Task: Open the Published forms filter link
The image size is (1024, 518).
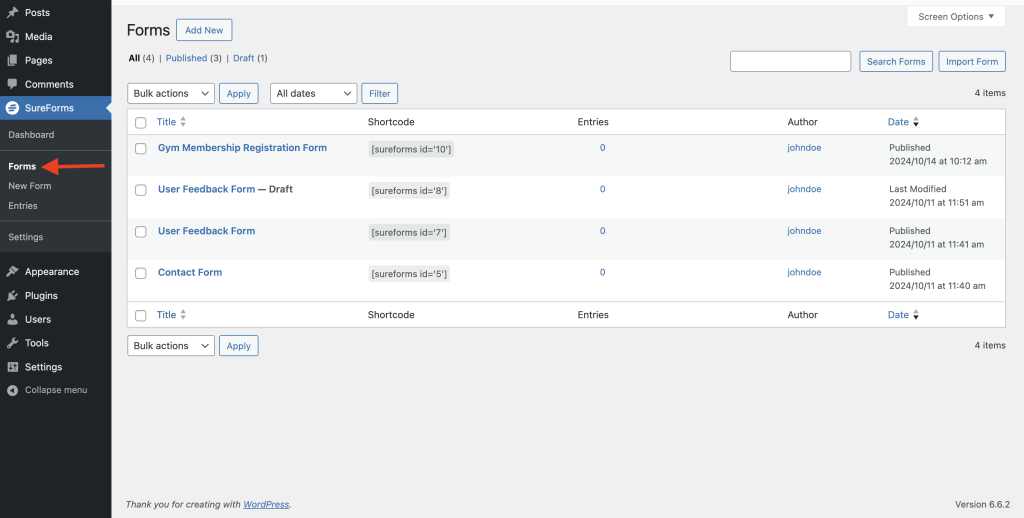Action: pos(186,58)
